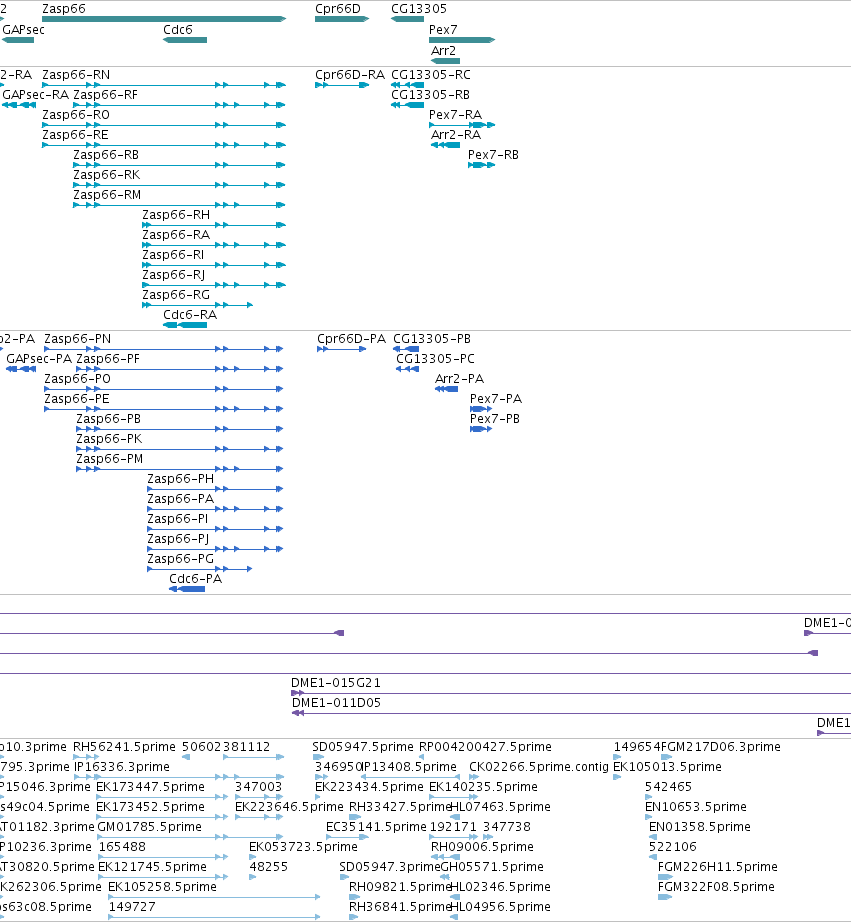
Task: Select BAC clone DME1-011D05
Action: point(336,703)
